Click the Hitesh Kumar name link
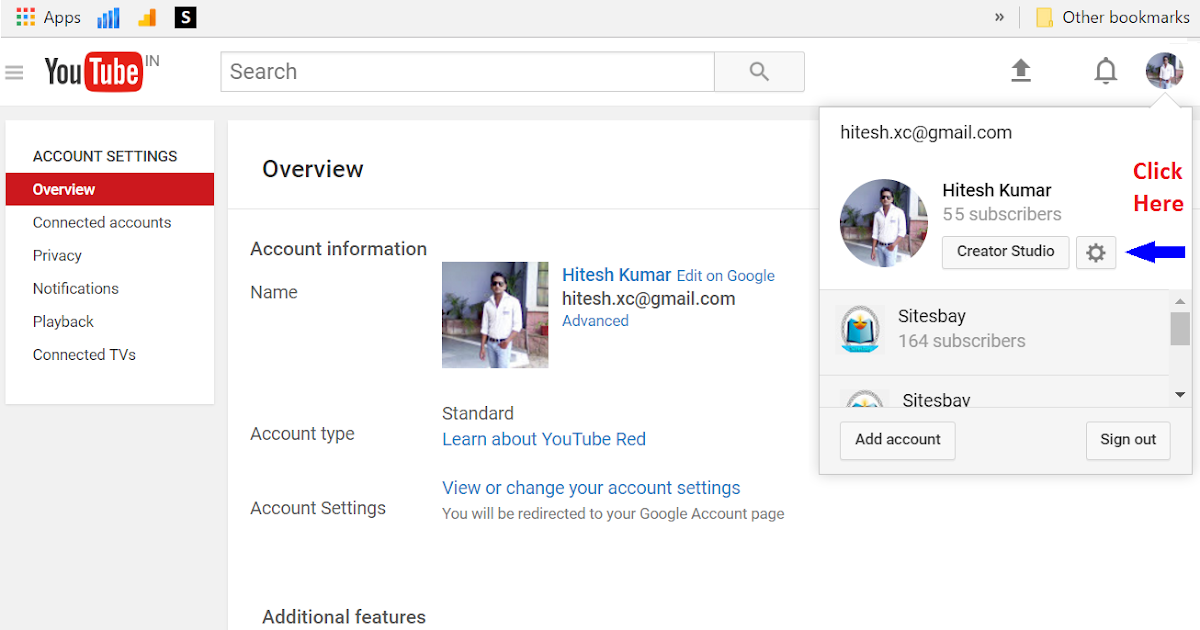 pos(617,275)
